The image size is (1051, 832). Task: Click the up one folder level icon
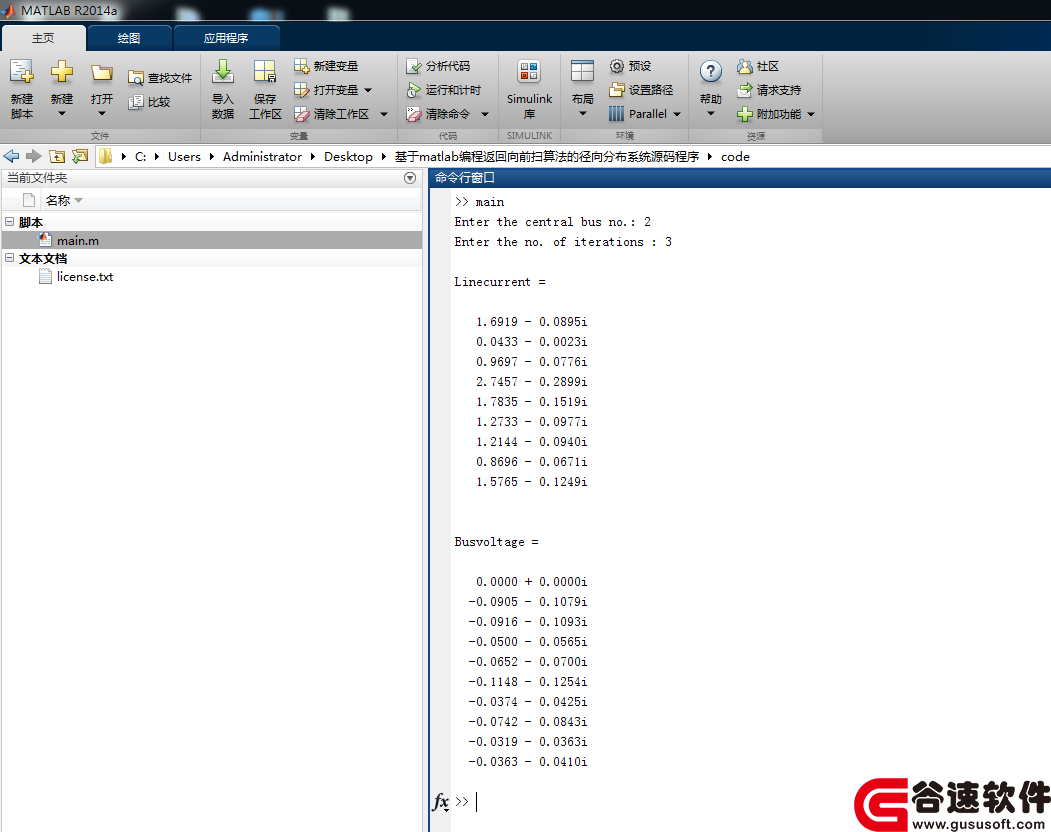point(58,156)
